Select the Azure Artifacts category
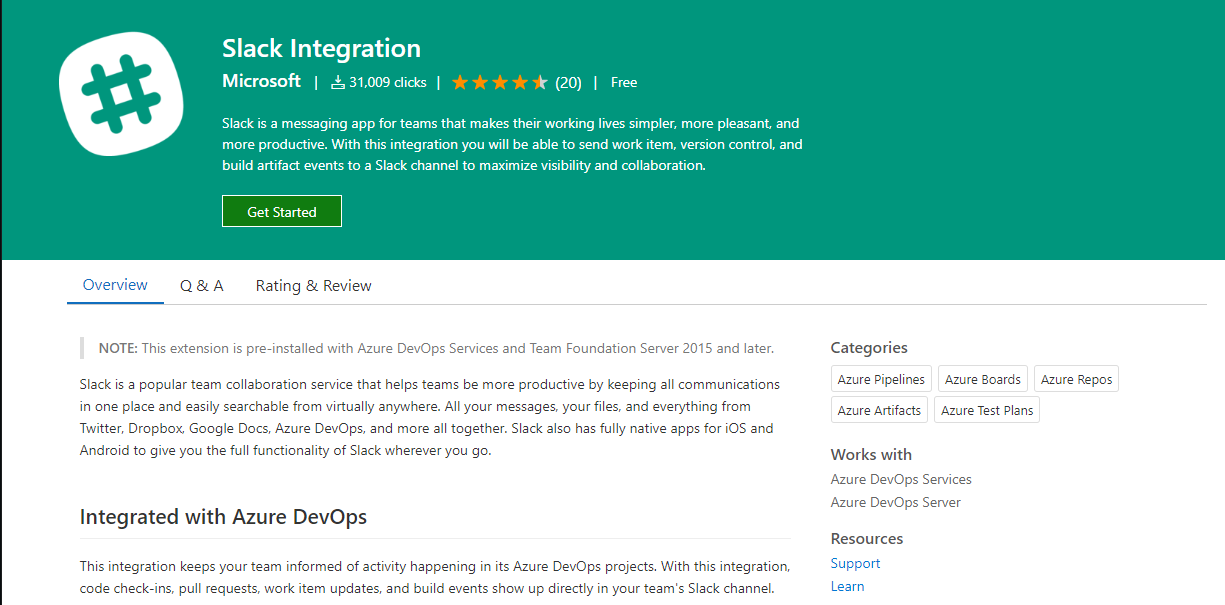 pos(879,409)
